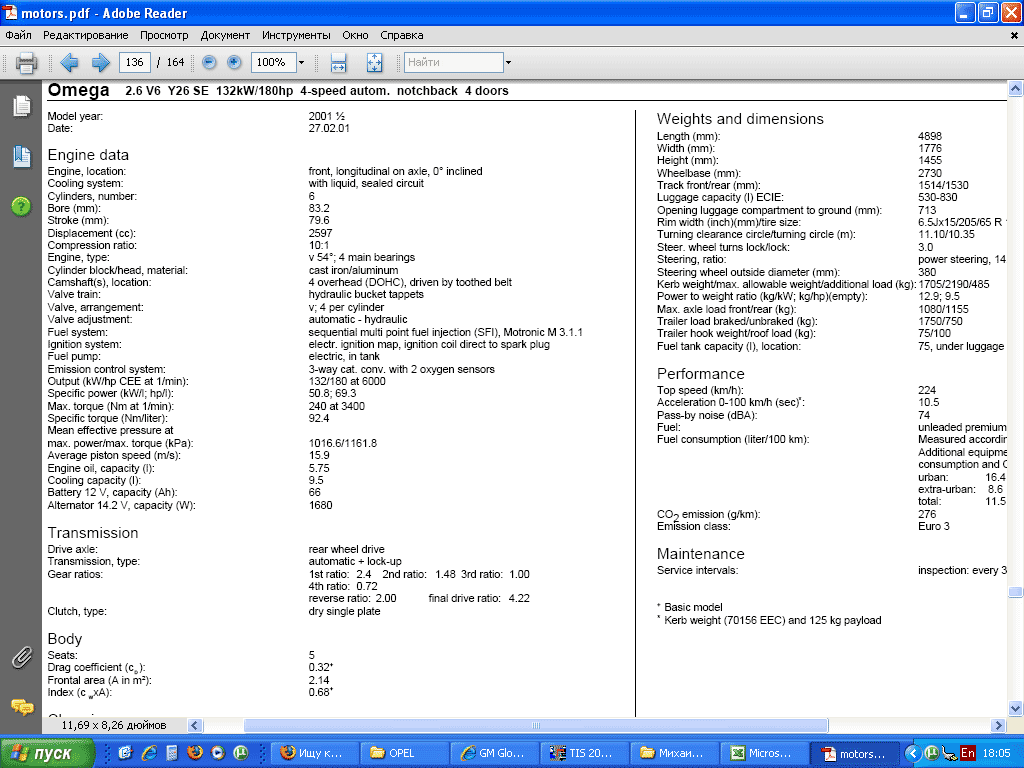Switch to GM Glo... taskbar window
The image size is (1024, 768).
click(x=494, y=753)
